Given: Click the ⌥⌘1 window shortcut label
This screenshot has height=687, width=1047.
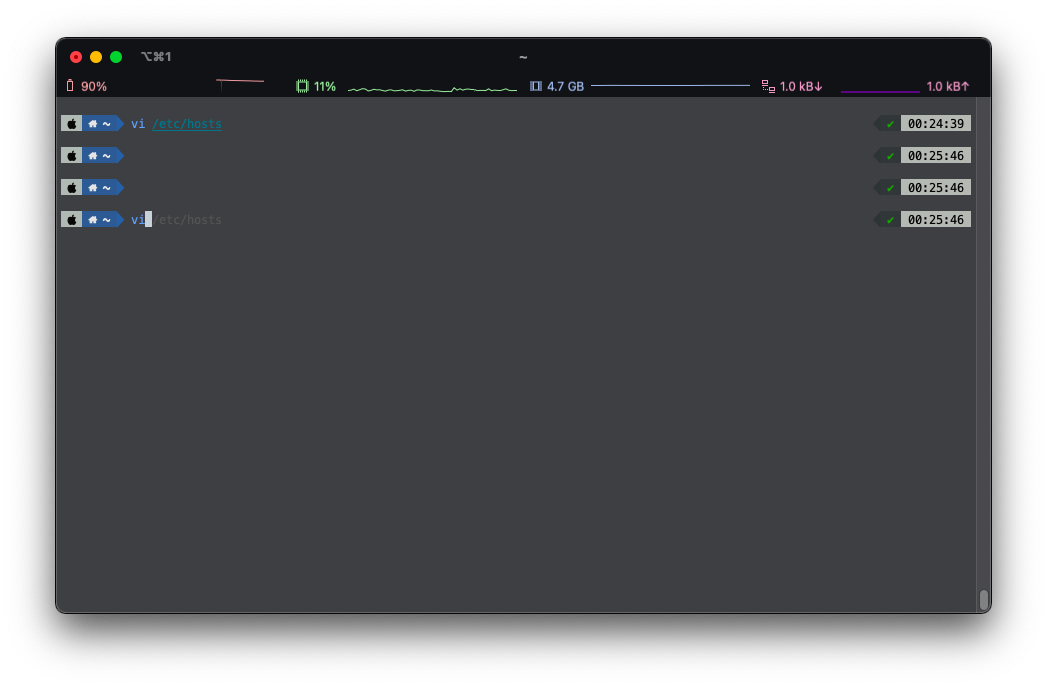Looking at the screenshot, I should click(156, 57).
